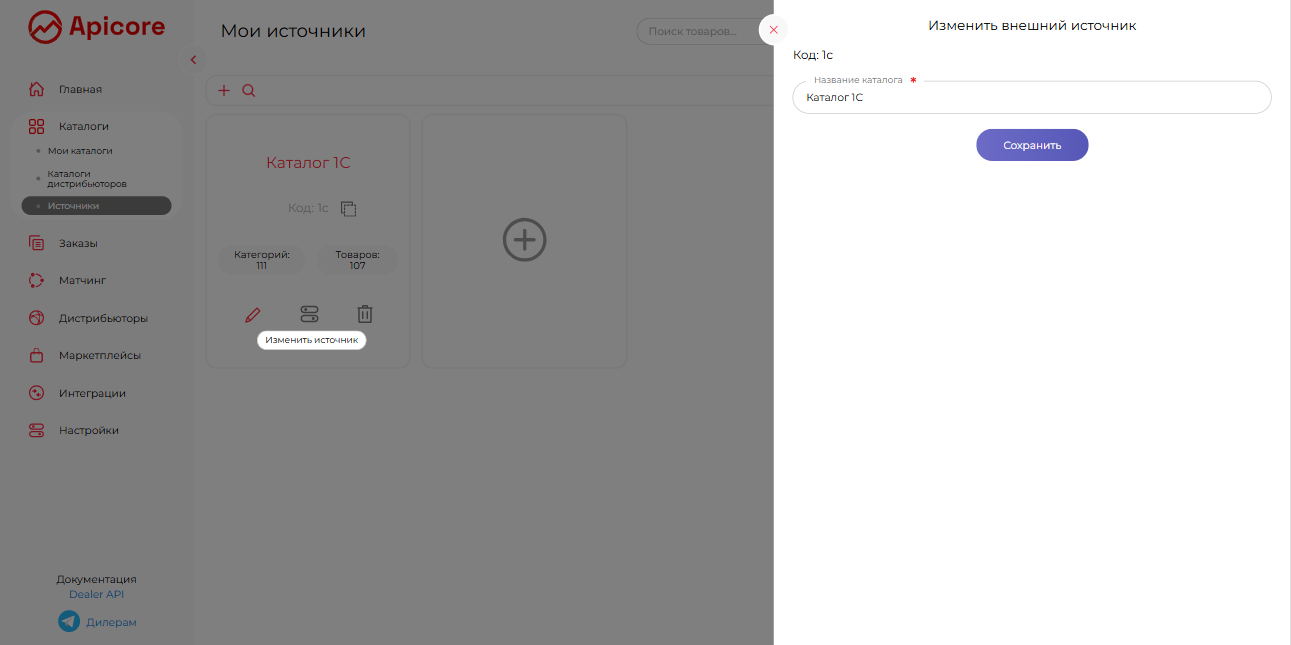
Task: Expand the Каталоги menu section
Action: tap(84, 127)
